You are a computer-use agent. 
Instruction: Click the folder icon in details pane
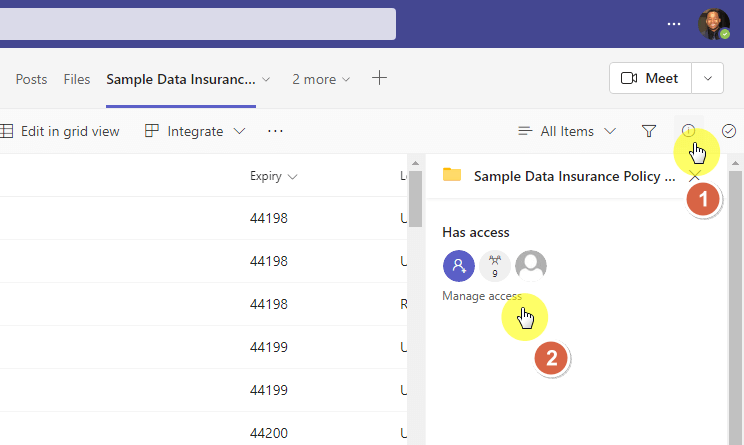click(452, 175)
